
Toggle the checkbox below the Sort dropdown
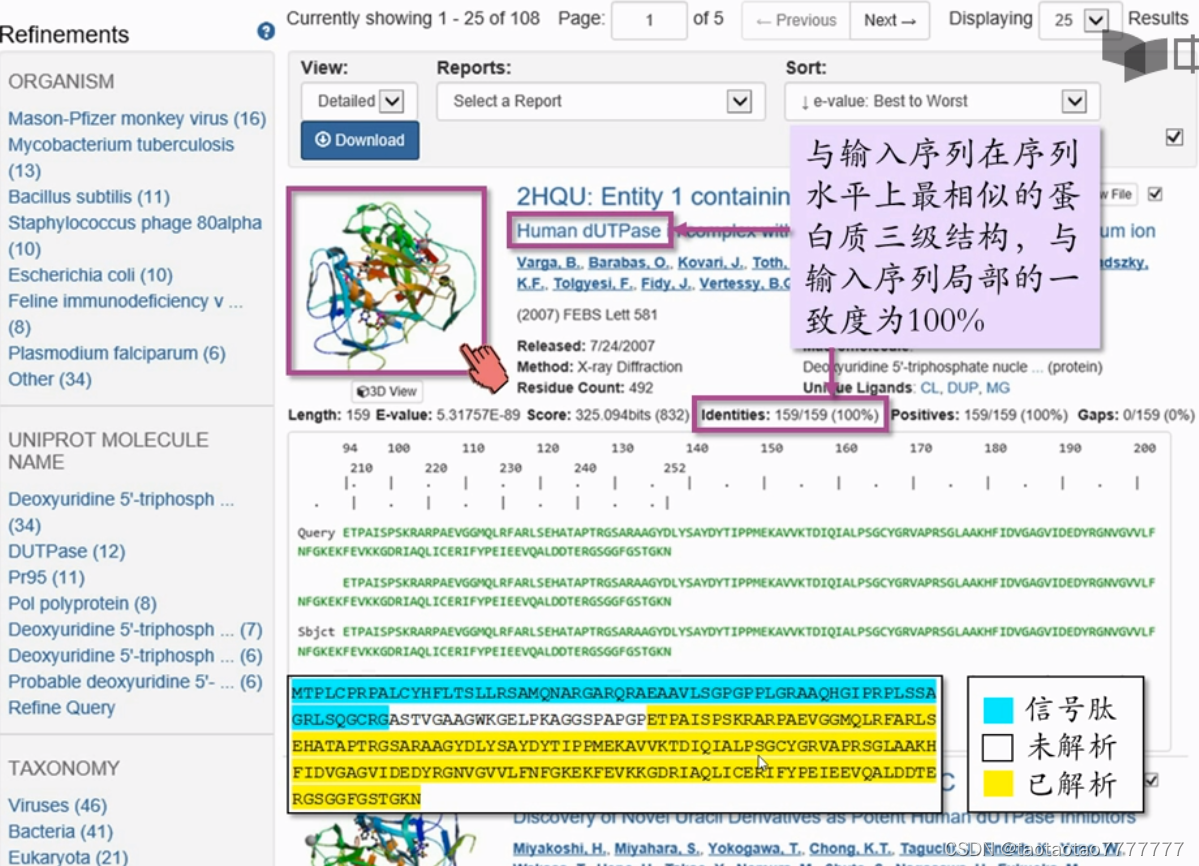coord(1175,137)
